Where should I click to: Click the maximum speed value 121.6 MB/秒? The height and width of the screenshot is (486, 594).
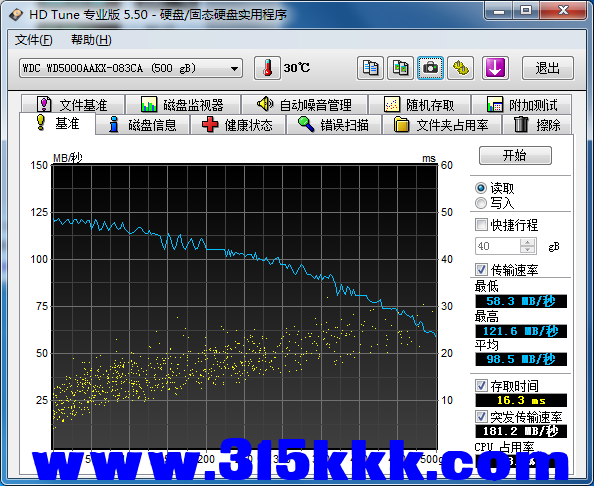[521, 331]
